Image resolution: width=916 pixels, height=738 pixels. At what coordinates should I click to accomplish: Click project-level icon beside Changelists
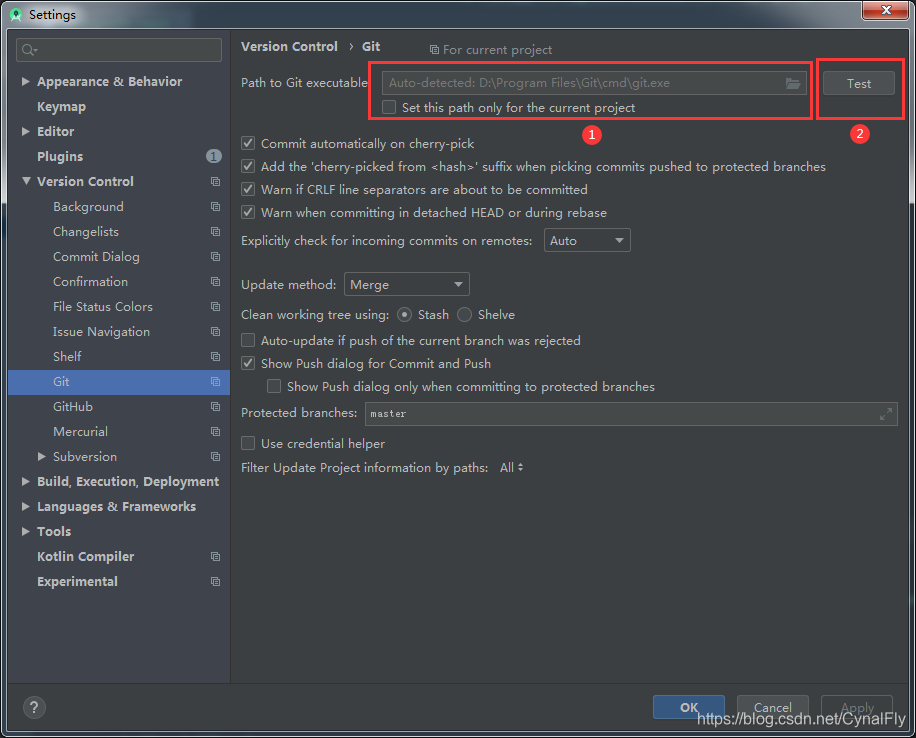pyautogui.click(x=216, y=232)
